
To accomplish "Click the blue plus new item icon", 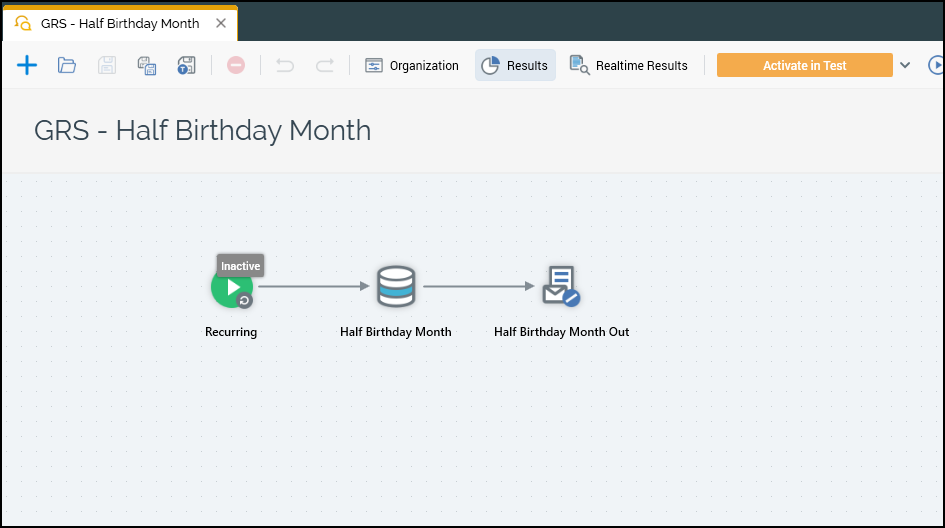I will click(27, 66).
